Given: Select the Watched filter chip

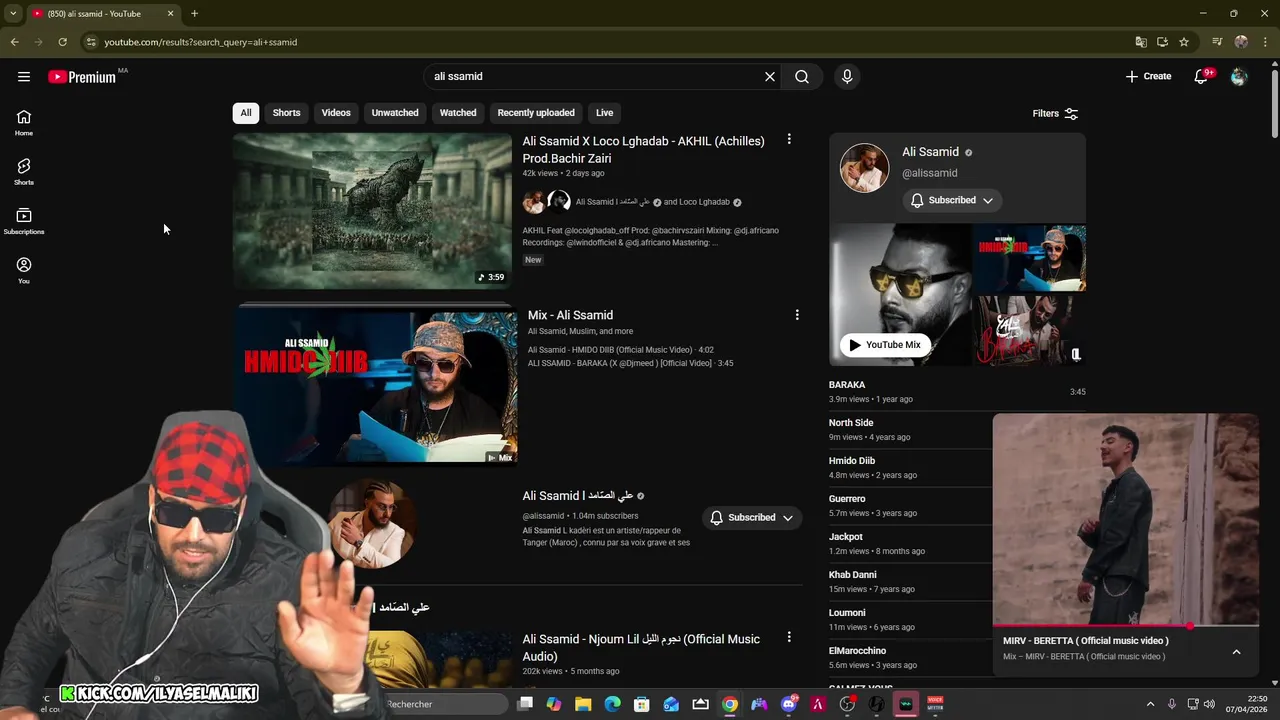Looking at the screenshot, I should point(458,113).
